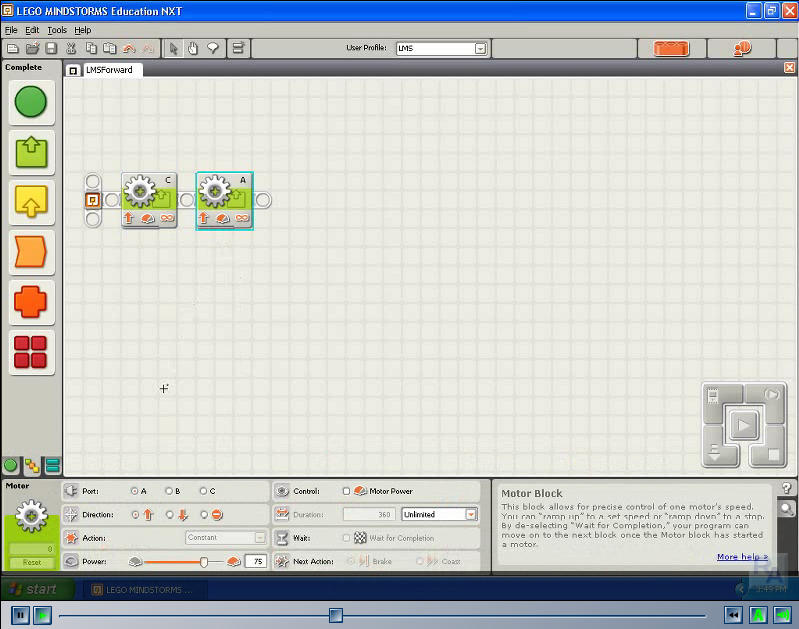Click the Cut scissors icon
The height and width of the screenshot is (629, 799).
[x=71, y=48]
